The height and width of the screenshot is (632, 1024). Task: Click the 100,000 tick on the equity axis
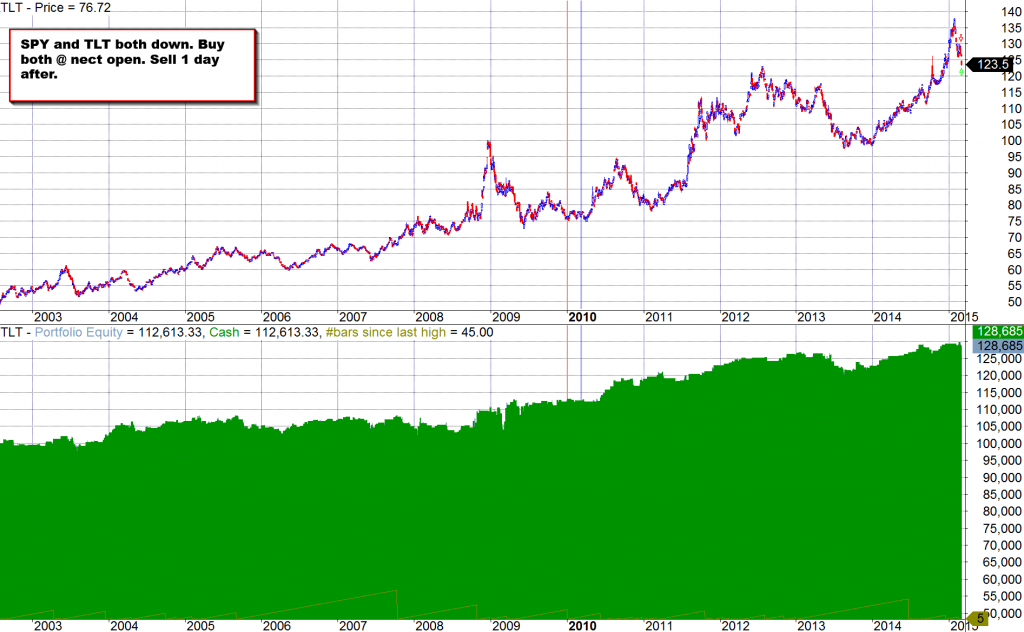[x=1000, y=444]
